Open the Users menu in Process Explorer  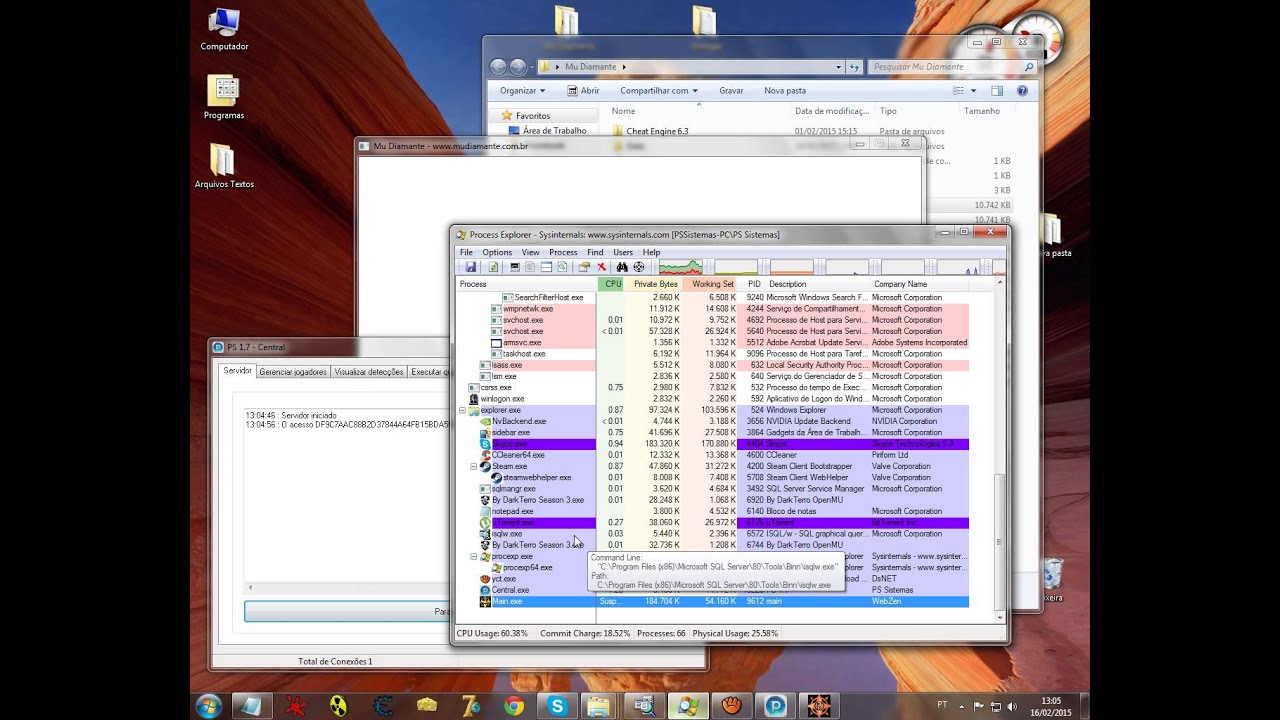pos(623,252)
